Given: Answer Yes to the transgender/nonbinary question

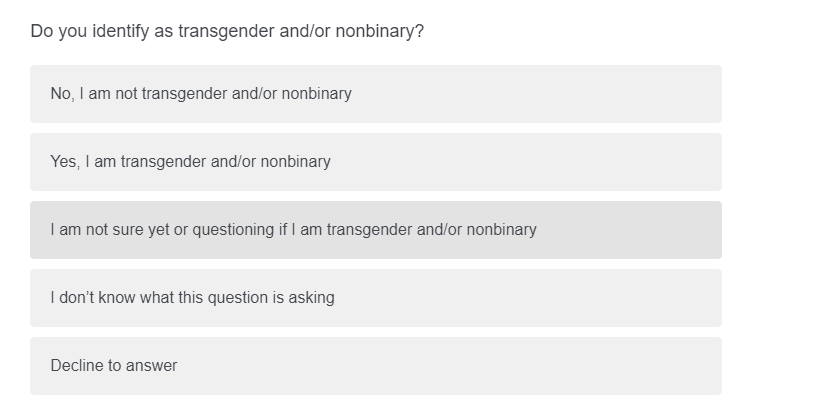Looking at the screenshot, I should pos(375,162).
